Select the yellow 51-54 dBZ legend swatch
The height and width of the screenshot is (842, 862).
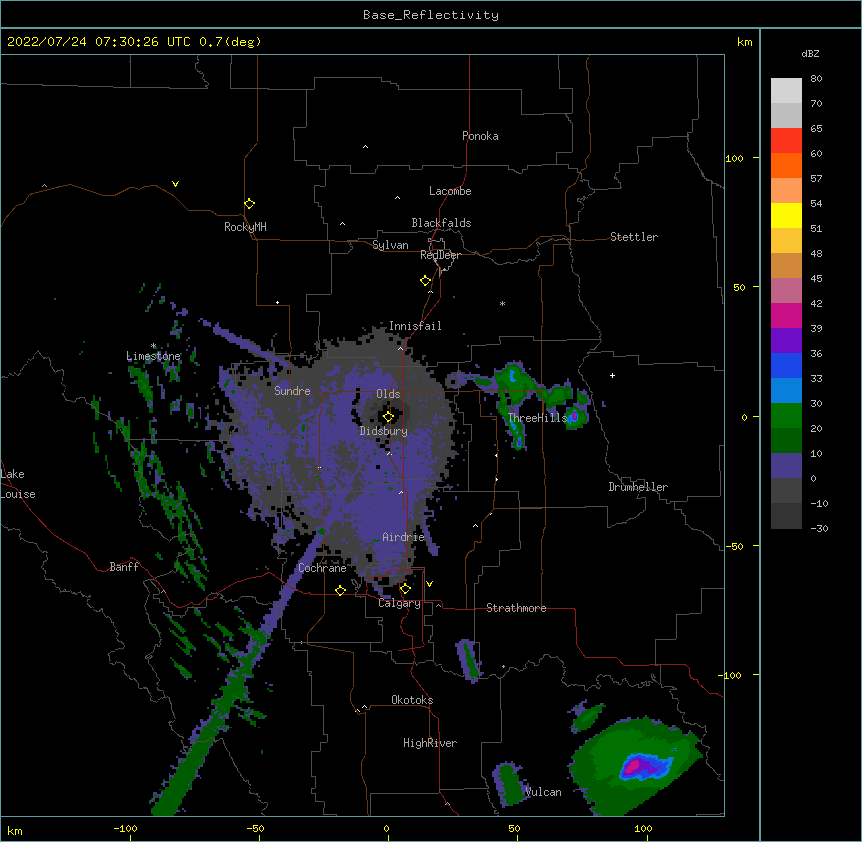[x=786, y=215]
